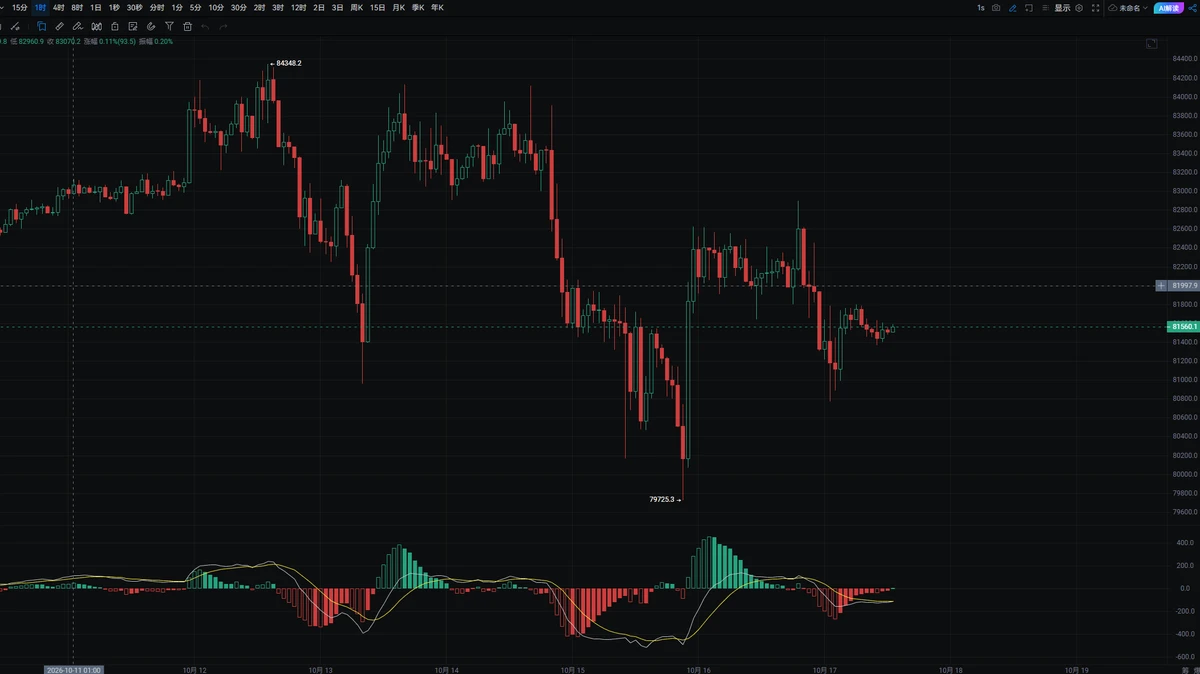Undo the last drawing action
Image resolution: width=1200 pixels, height=674 pixels.
205,26
